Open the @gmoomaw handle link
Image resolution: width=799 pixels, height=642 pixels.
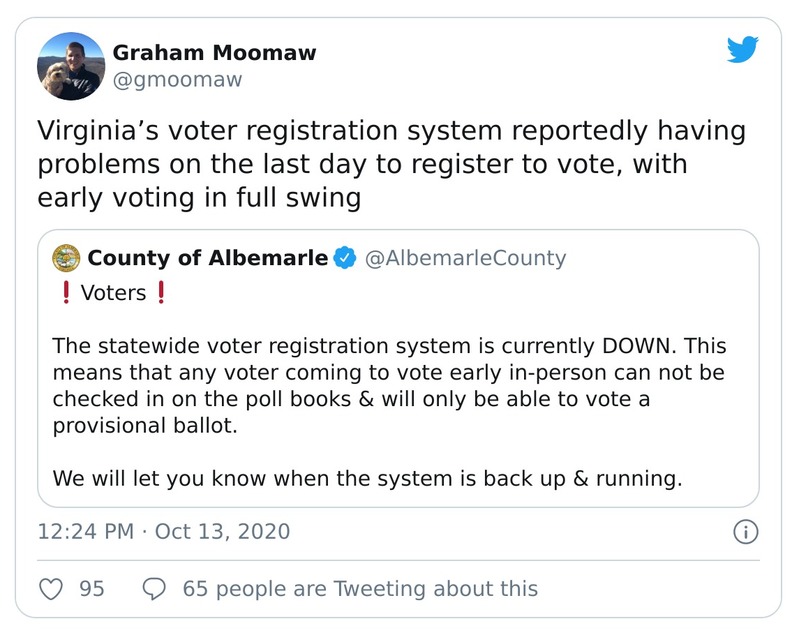click(177, 80)
